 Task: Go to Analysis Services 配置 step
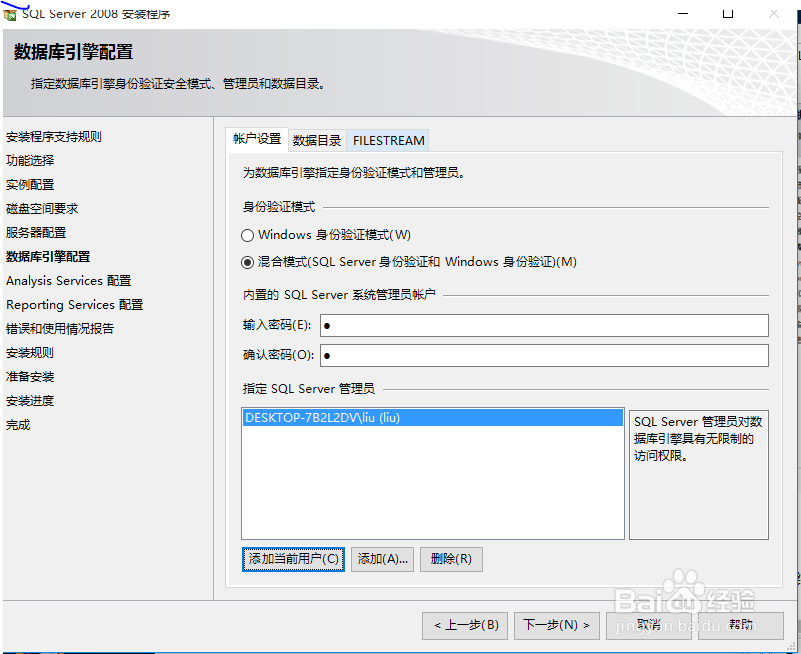click(68, 280)
